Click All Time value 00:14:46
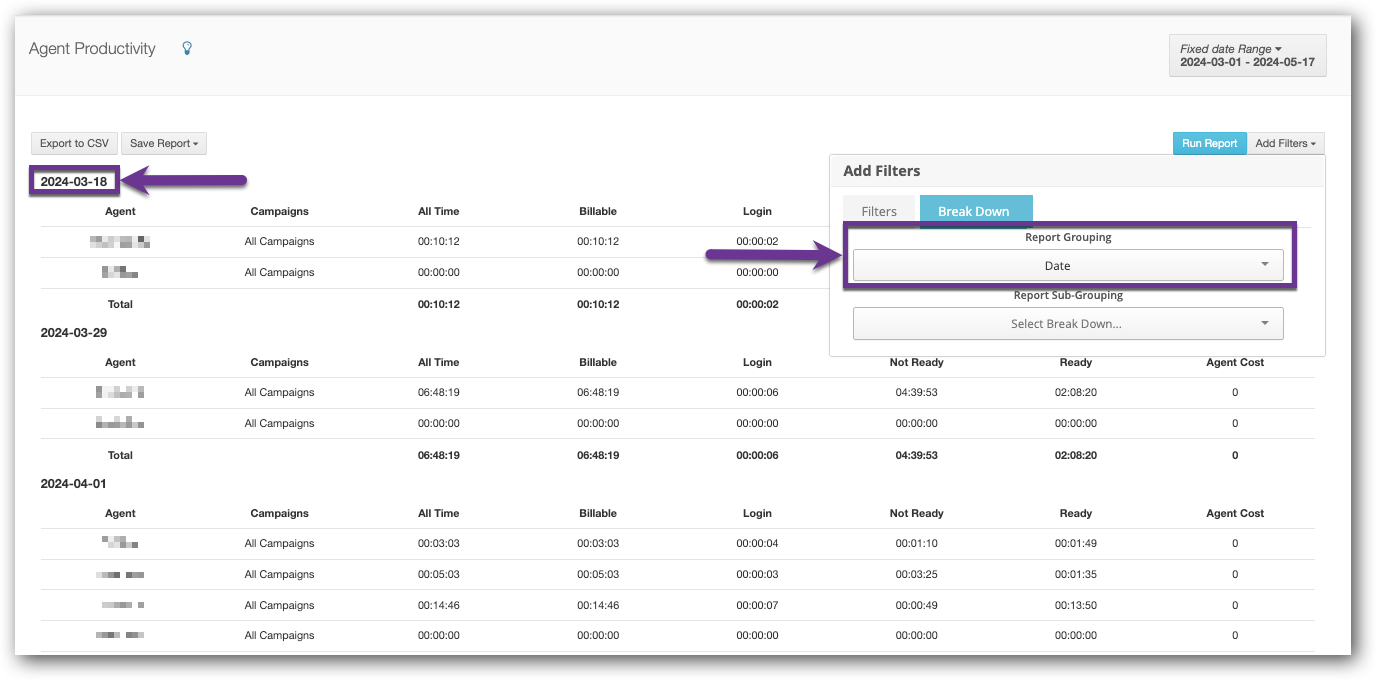This screenshot has height=680, width=1376. 439,605
